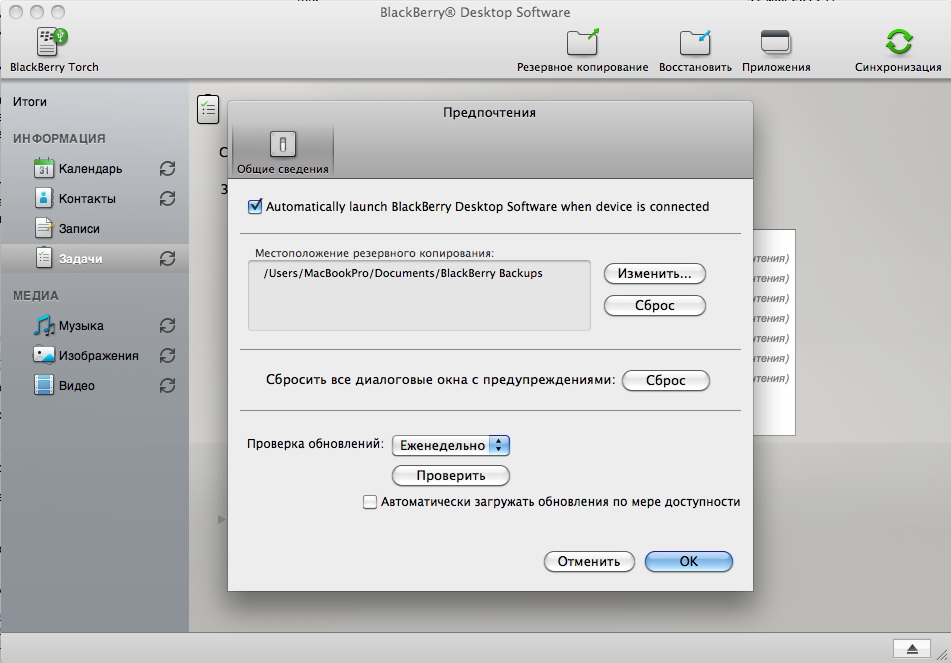Click the ИНФОРМАЦИЯ section header

pyautogui.click(x=59, y=138)
